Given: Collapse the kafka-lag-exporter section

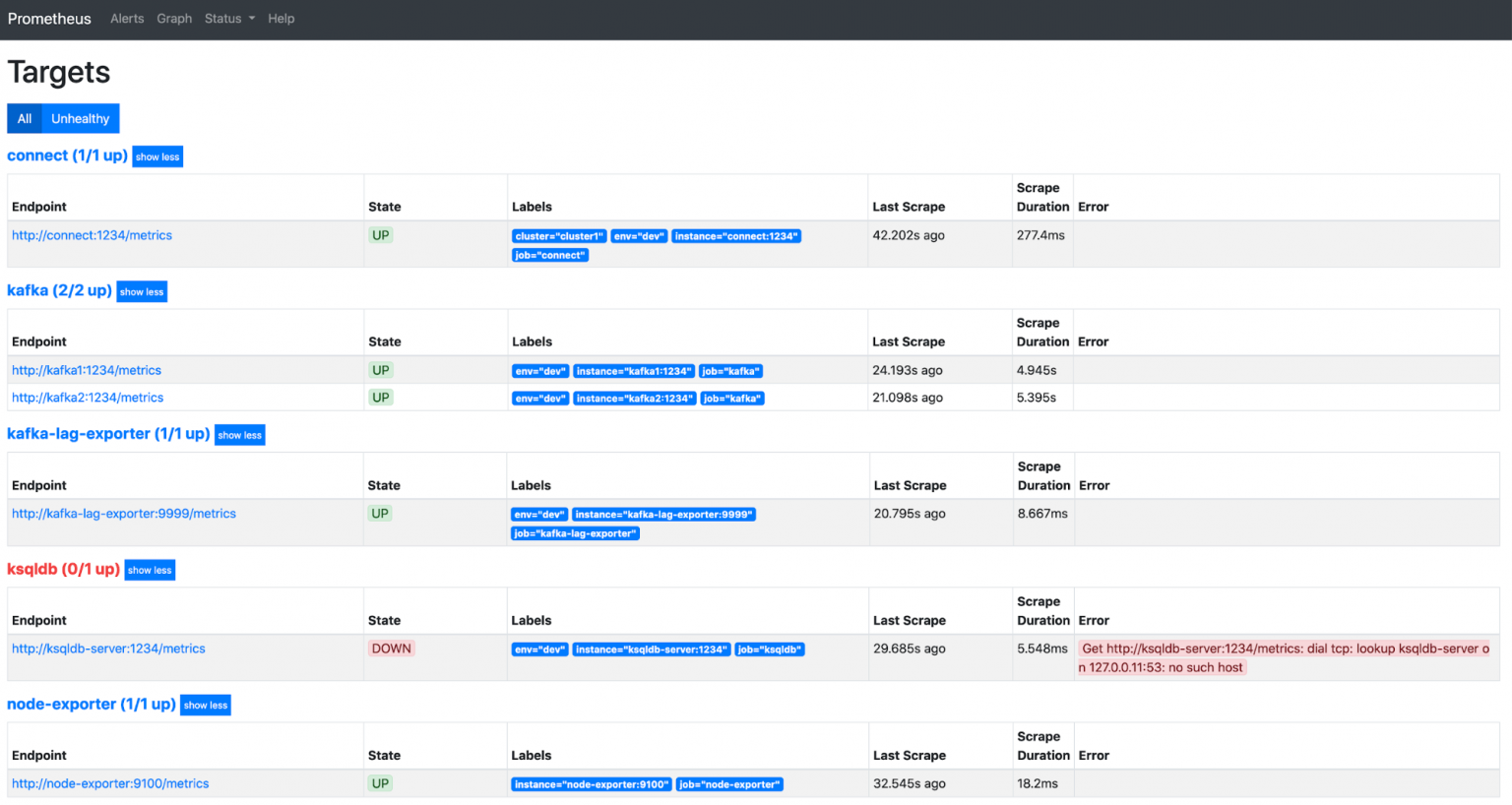Looking at the screenshot, I should coord(239,434).
